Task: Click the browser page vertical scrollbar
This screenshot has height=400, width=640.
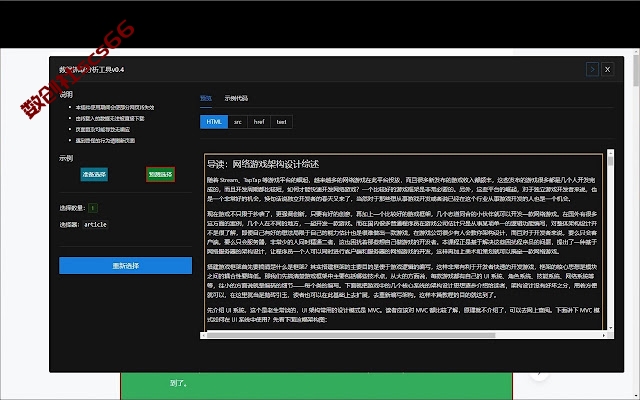Action: (636, 69)
